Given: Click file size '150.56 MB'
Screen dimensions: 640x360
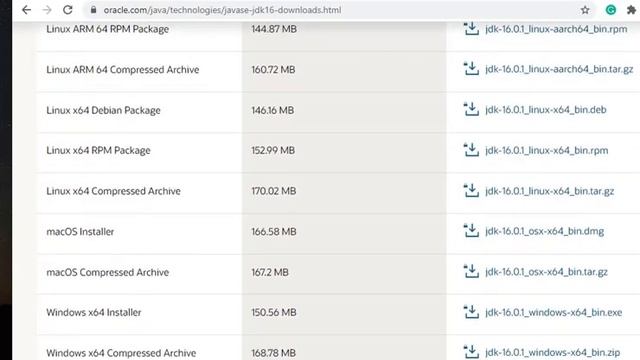Looking at the screenshot, I should (x=273, y=312).
